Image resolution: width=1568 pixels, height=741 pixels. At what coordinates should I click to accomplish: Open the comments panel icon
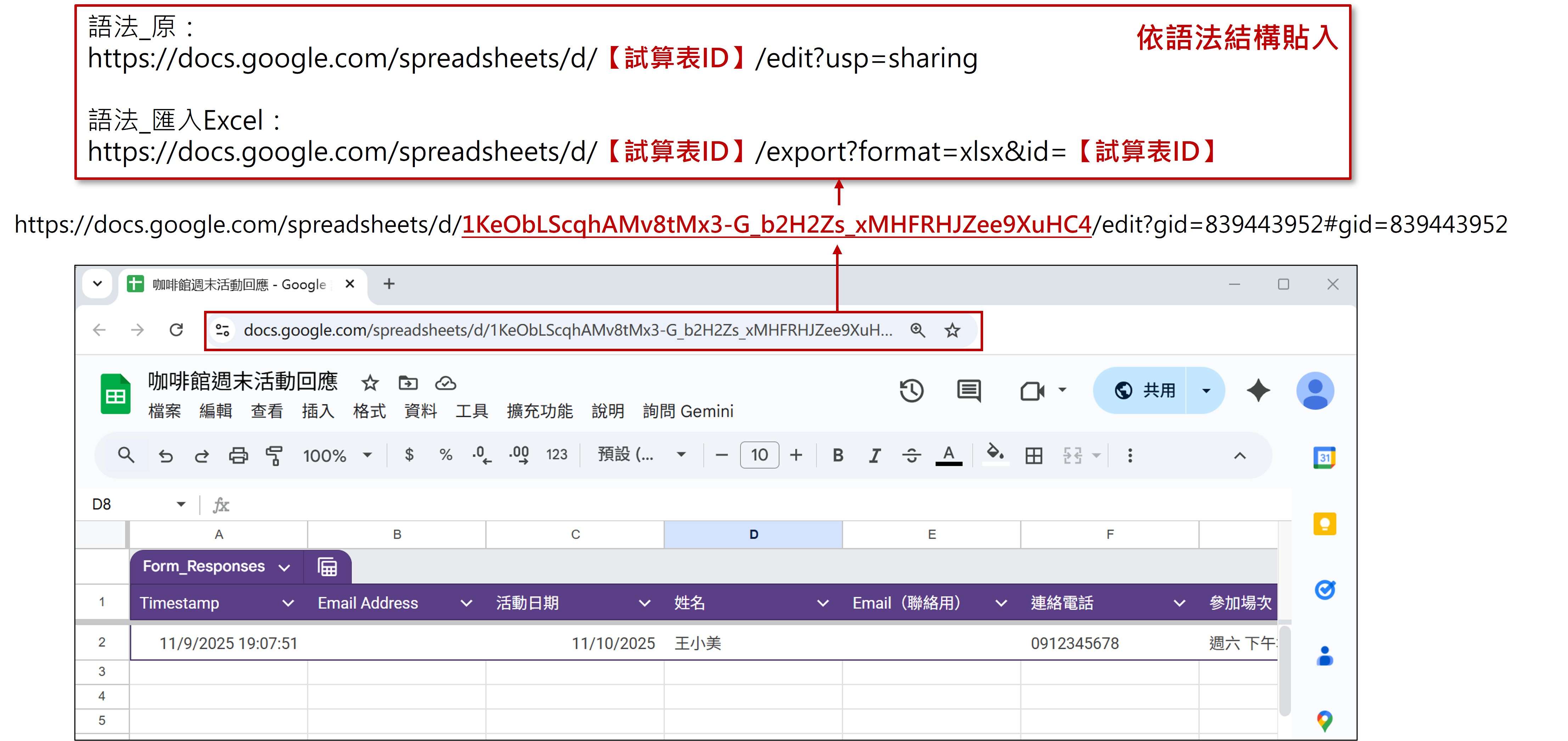click(969, 391)
